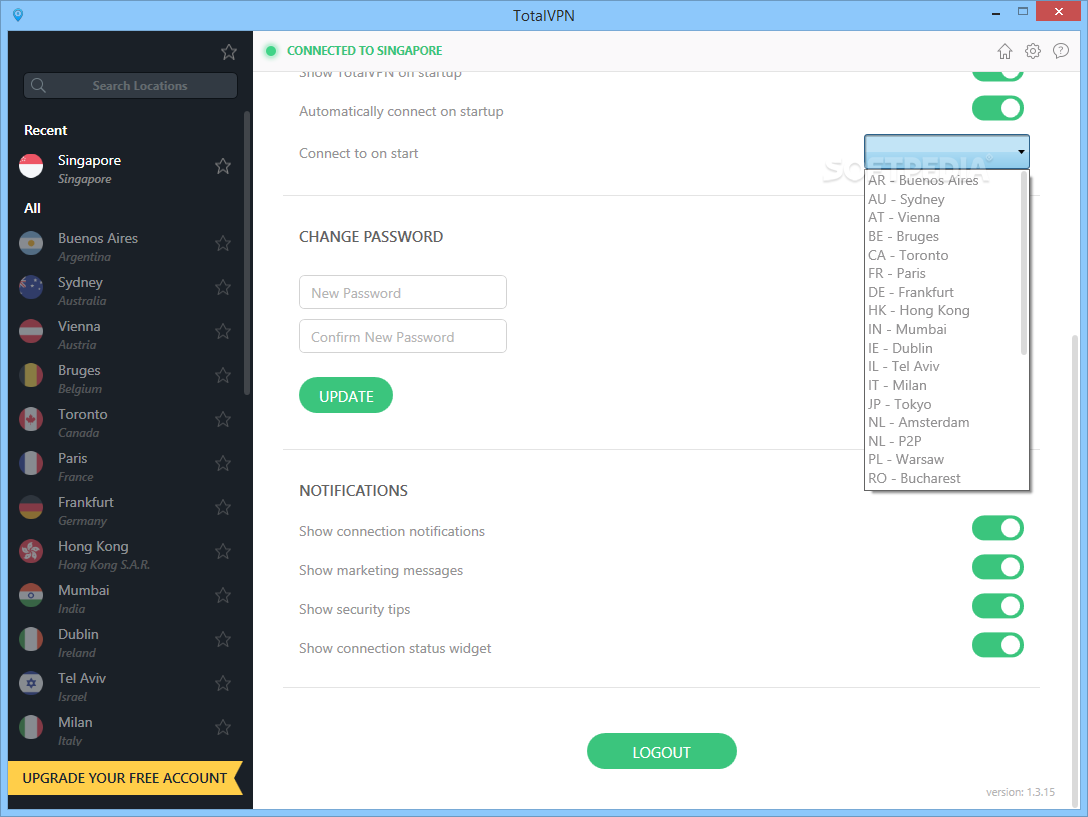
Task: Click the TotalVPN title bar logo
Action: pyautogui.click(x=18, y=15)
